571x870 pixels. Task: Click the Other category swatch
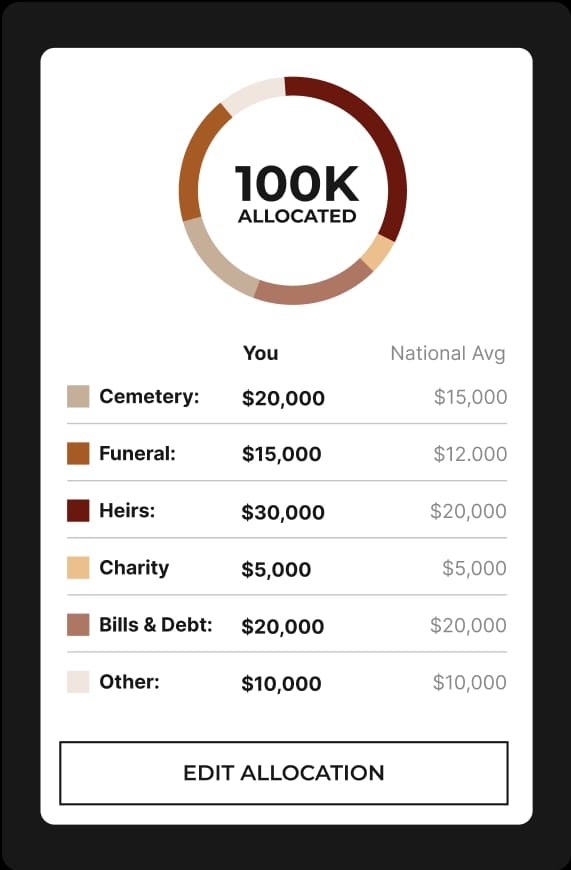[78, 682]
